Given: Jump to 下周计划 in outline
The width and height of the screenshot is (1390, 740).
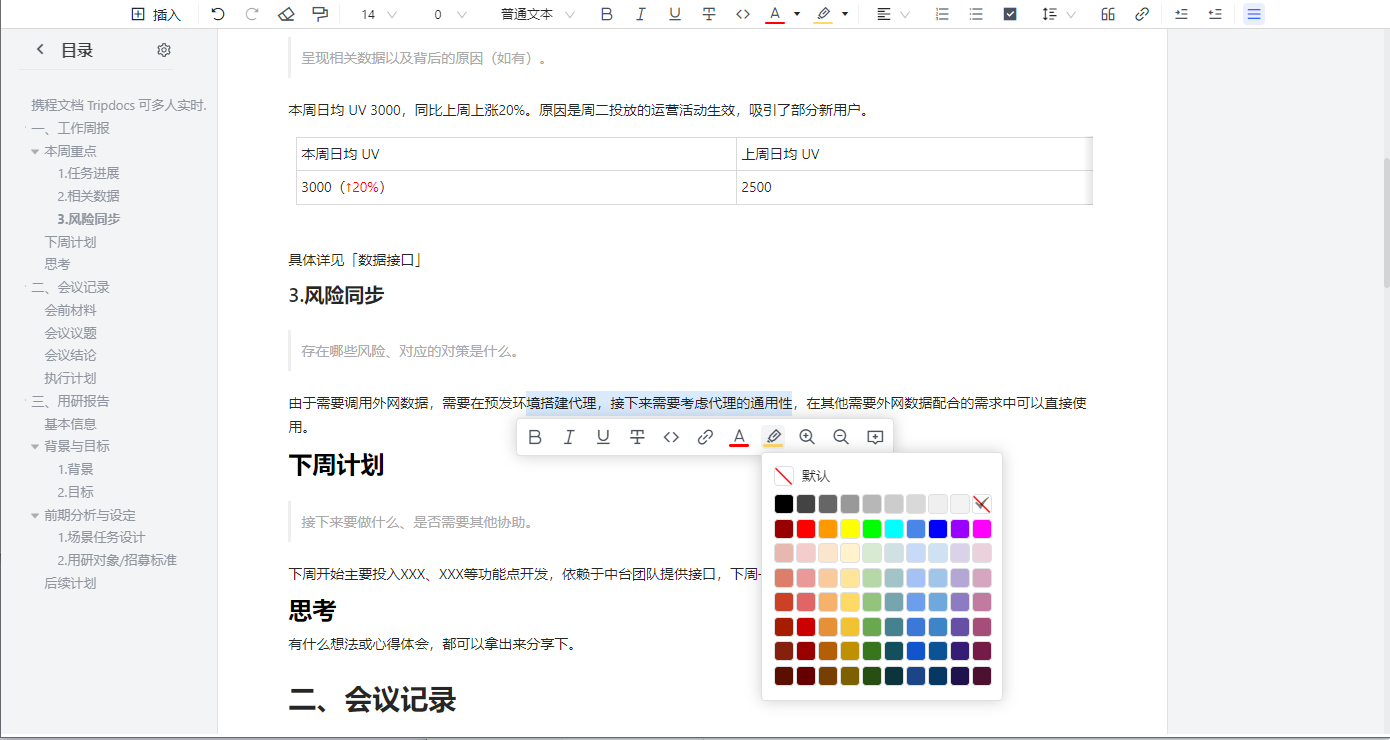Looking at the screenshot, I should coord(70,242).
